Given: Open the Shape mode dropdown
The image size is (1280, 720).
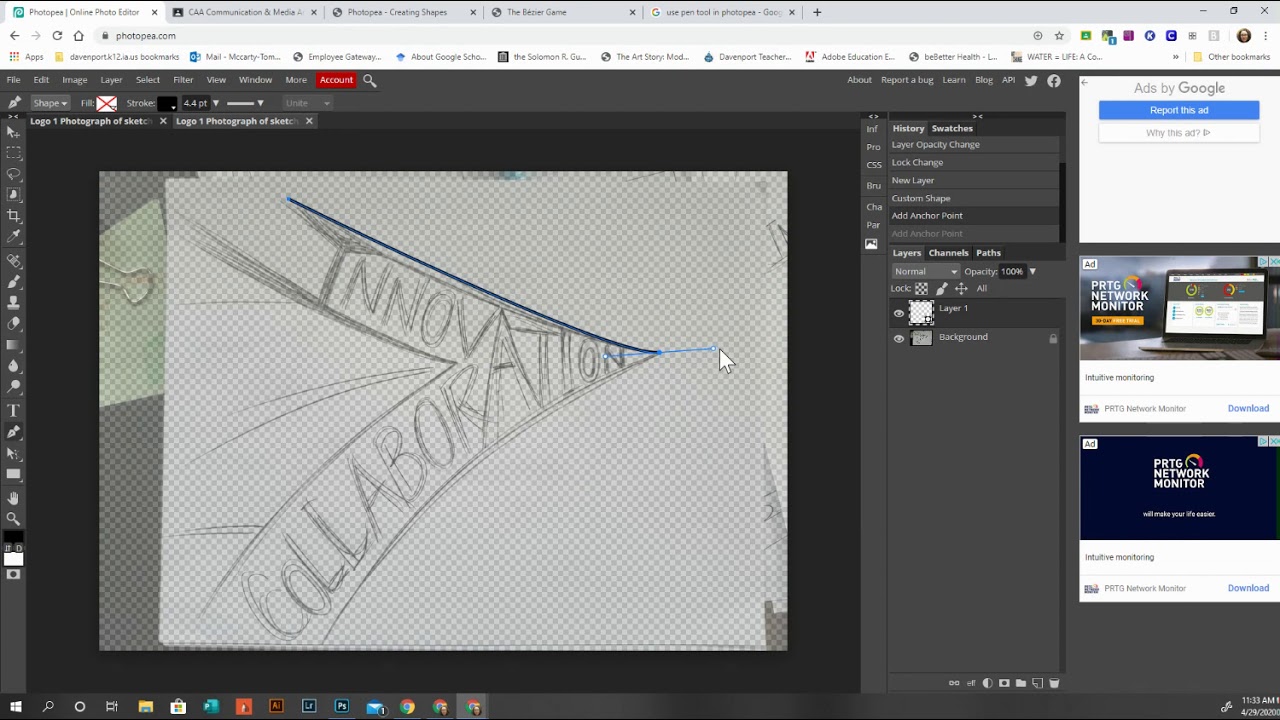Looking at the screenshot, I should pos(50,103).
